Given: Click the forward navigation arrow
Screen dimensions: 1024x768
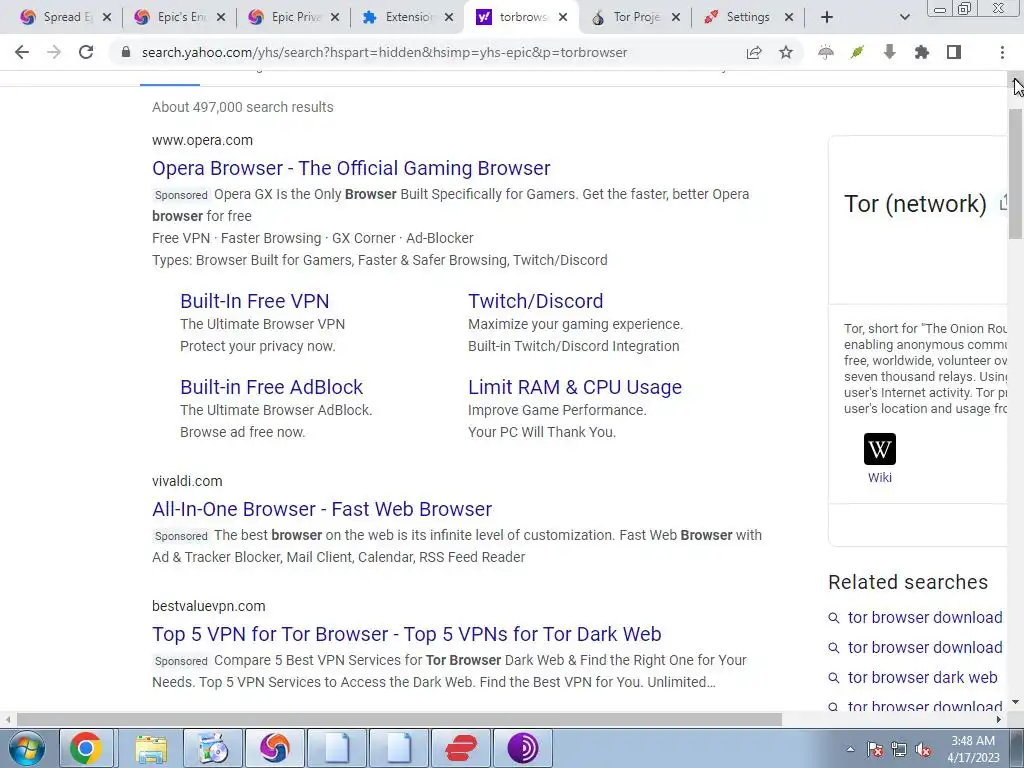Looking at the screenshot, I should tap(54, 52).
